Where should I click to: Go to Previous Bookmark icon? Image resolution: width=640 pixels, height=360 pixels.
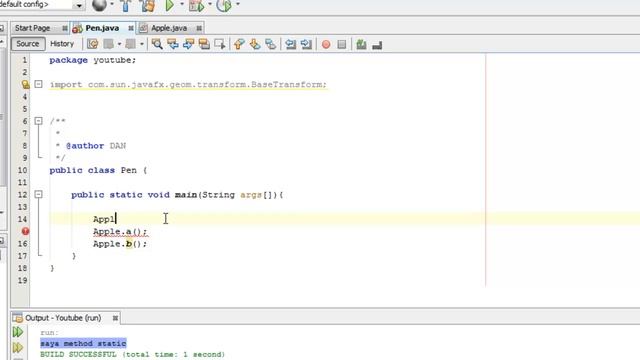click(x=239, y=44)
